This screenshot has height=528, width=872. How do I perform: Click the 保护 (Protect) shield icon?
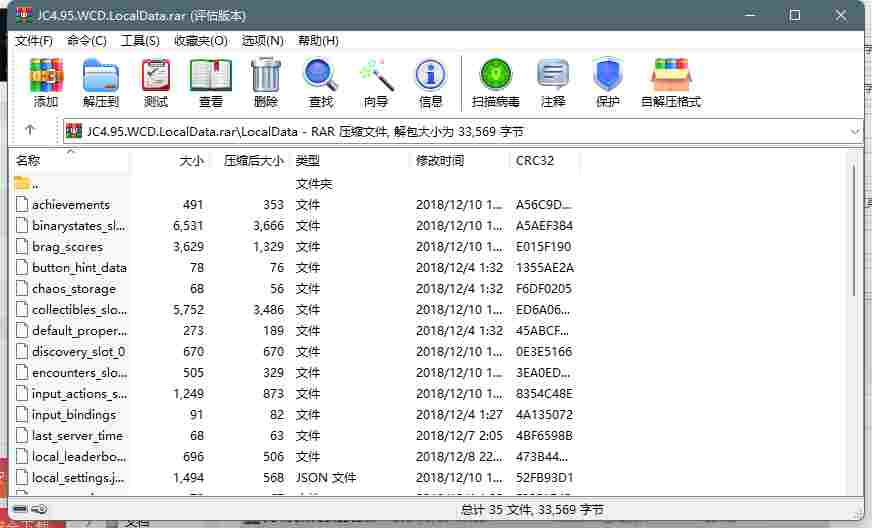click(x=607, y=74)
